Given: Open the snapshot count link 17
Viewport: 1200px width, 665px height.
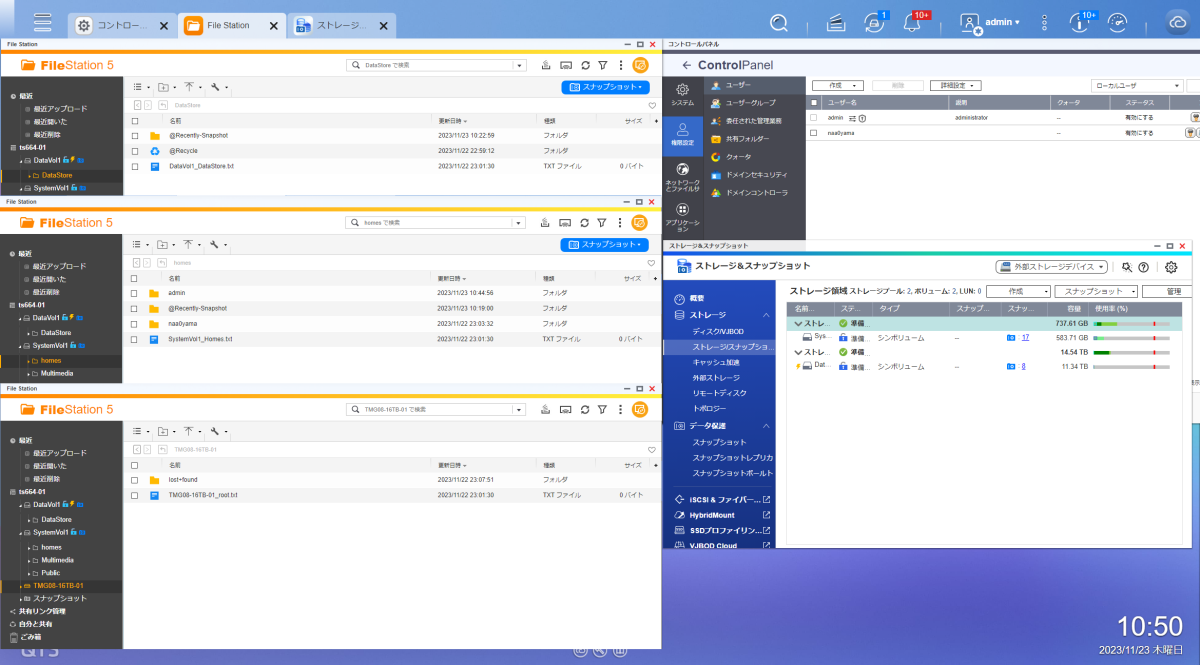Looking at the screenshot, I should click(x=1025, y=338).
